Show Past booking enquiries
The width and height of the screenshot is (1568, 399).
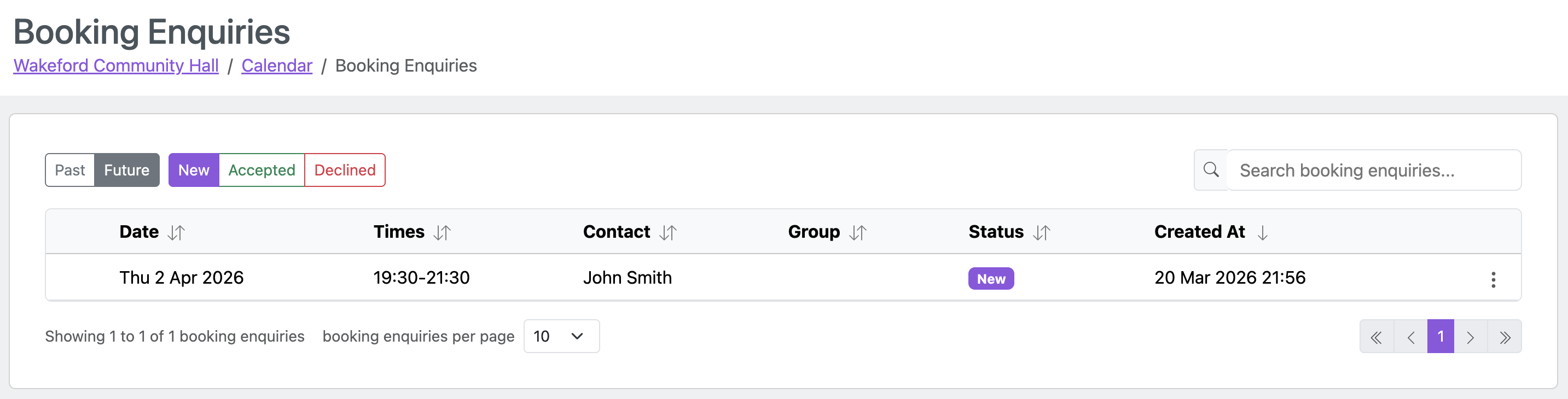(70, 171)
